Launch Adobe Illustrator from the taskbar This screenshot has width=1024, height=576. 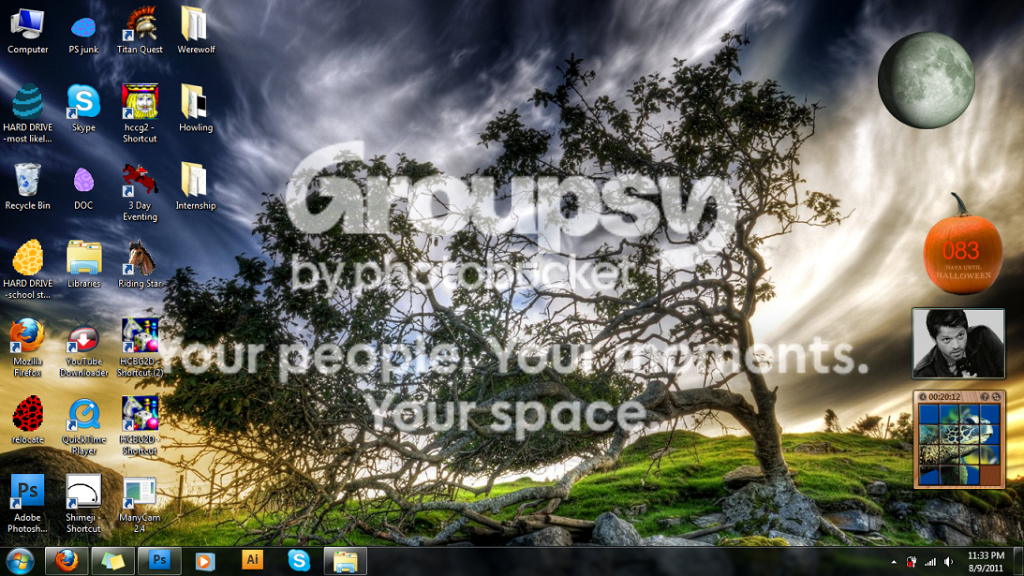(x=252, y=561)
